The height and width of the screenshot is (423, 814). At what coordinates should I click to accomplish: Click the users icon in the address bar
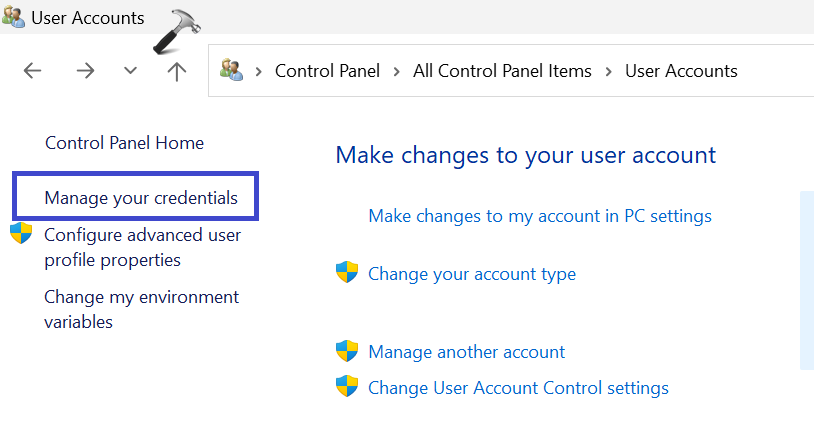click(x=232, y=70)
